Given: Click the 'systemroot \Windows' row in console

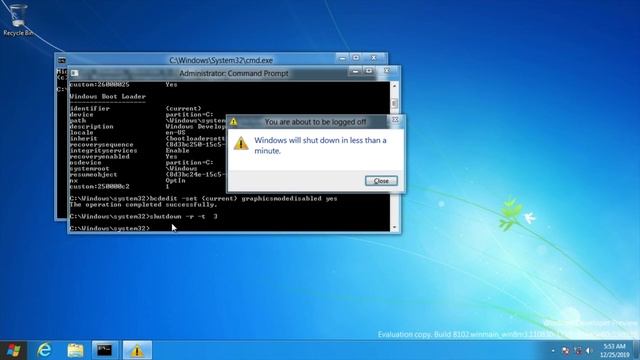Looking at the screenshot, I should [133, 169].
